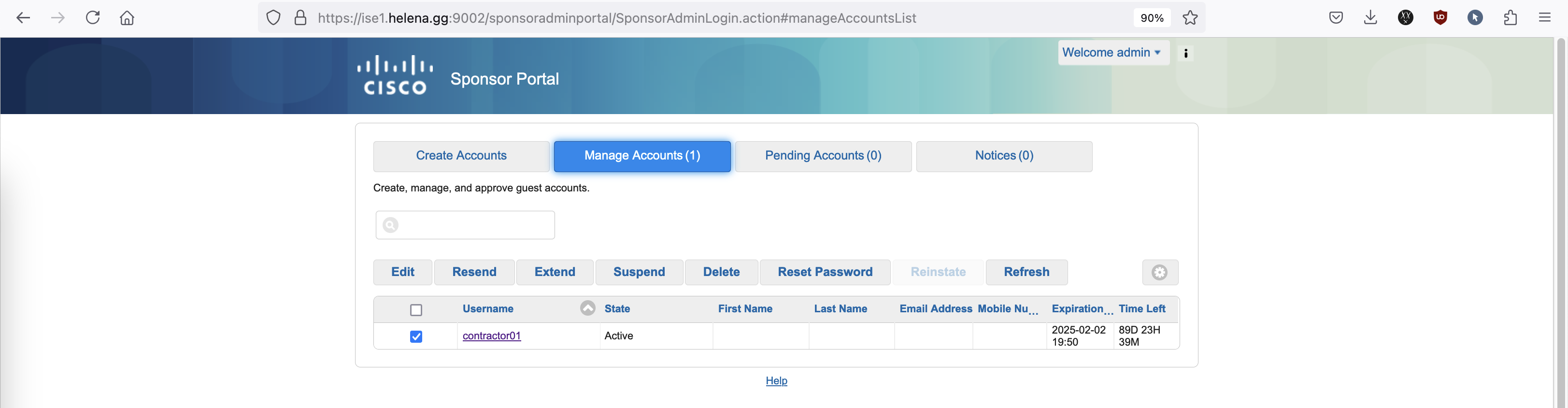Toggle Username column sort arrow
The height and width of the screenshot is (408, 1568).
tap(587, 308)
